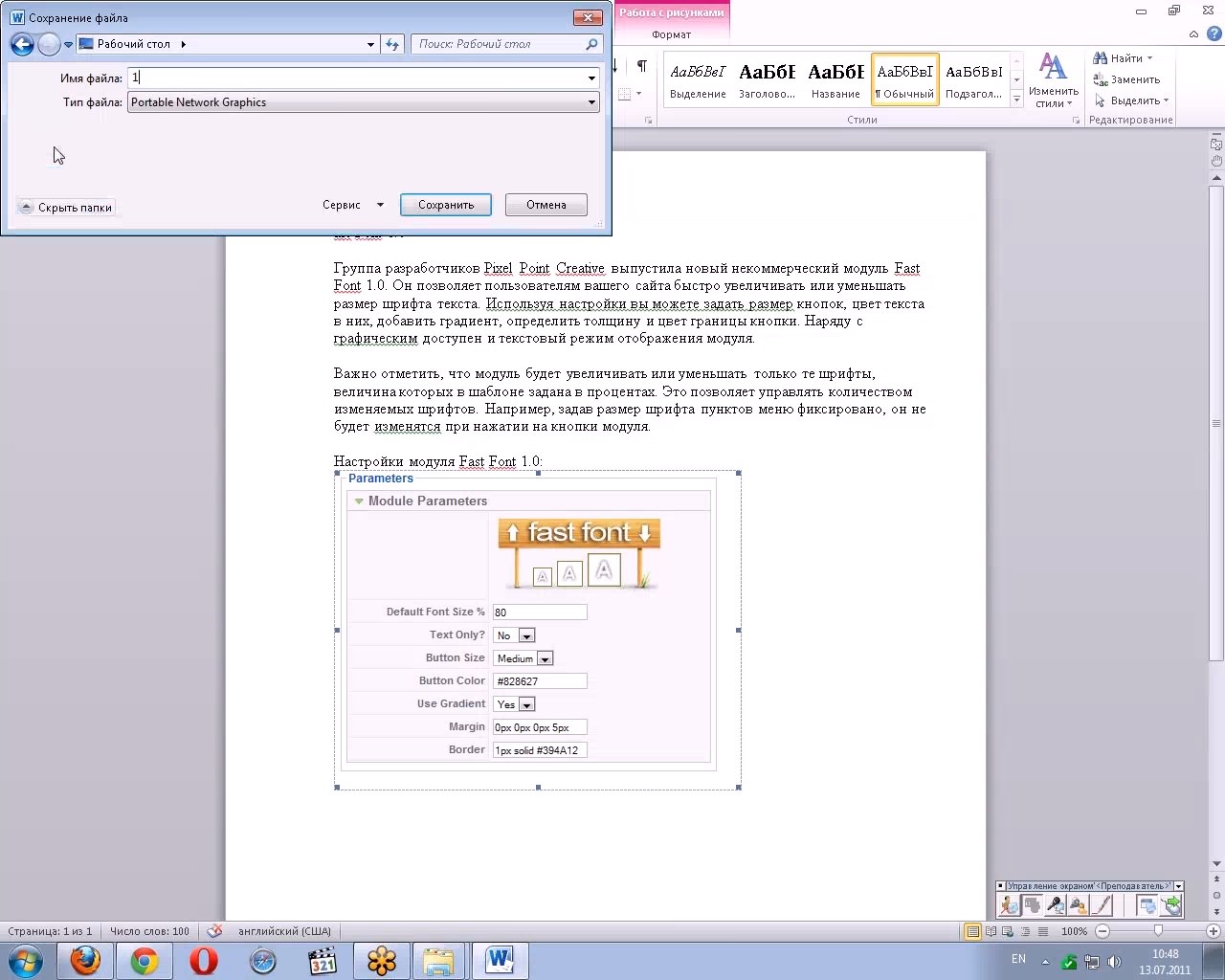The width and height of the screenshot is (1225, 980).
Task: Click zoom in plus button
Action: coord(1214,931)
